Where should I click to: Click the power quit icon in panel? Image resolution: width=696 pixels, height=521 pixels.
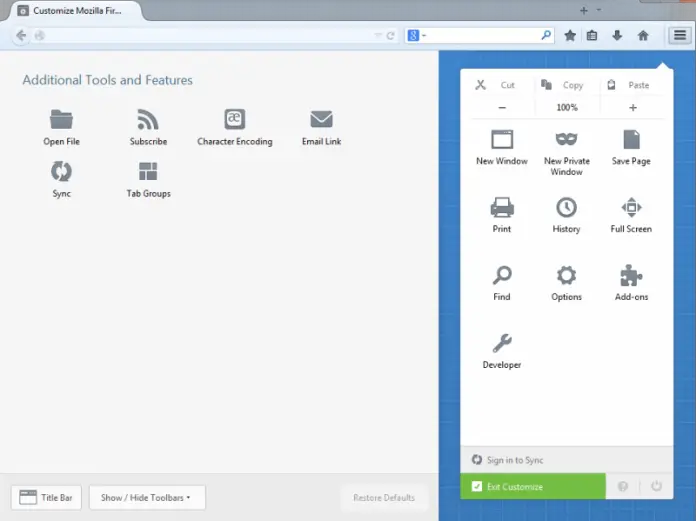[x=656, y=486]
